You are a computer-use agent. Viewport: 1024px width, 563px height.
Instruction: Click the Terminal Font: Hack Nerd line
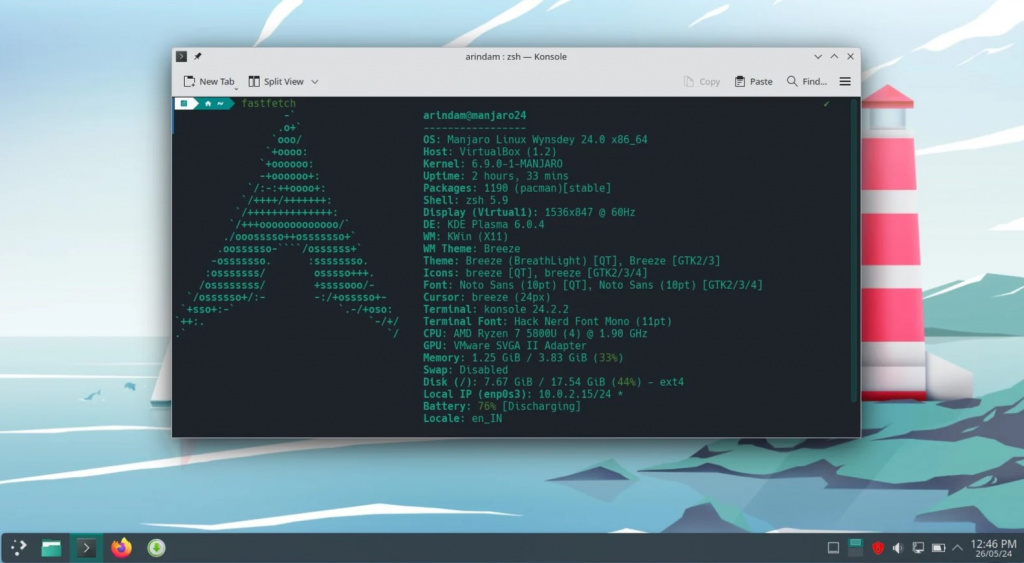[x=547, y=321]
